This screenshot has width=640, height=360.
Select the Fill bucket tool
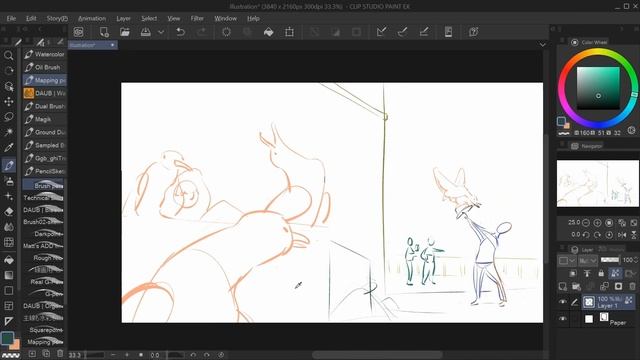click(8, 260)
